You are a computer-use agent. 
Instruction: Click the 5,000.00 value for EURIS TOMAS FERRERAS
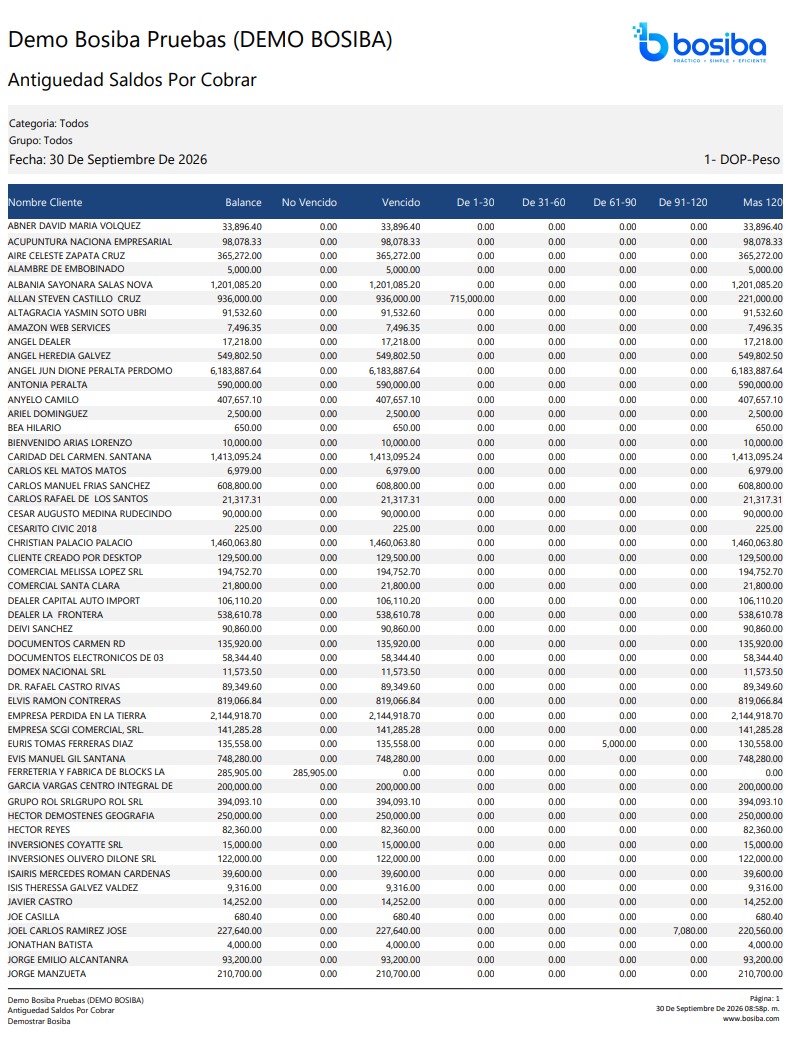[x=619, y=744]
